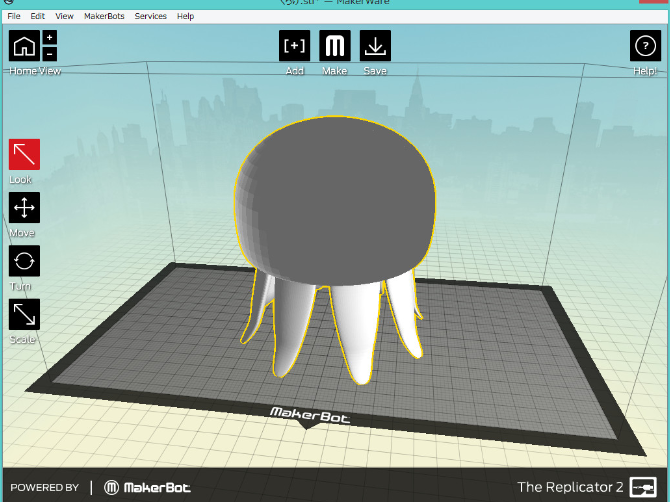Screen dimensions: 670x502
Task: Open Help with the question mark icon
Action: tap(645, 46)
